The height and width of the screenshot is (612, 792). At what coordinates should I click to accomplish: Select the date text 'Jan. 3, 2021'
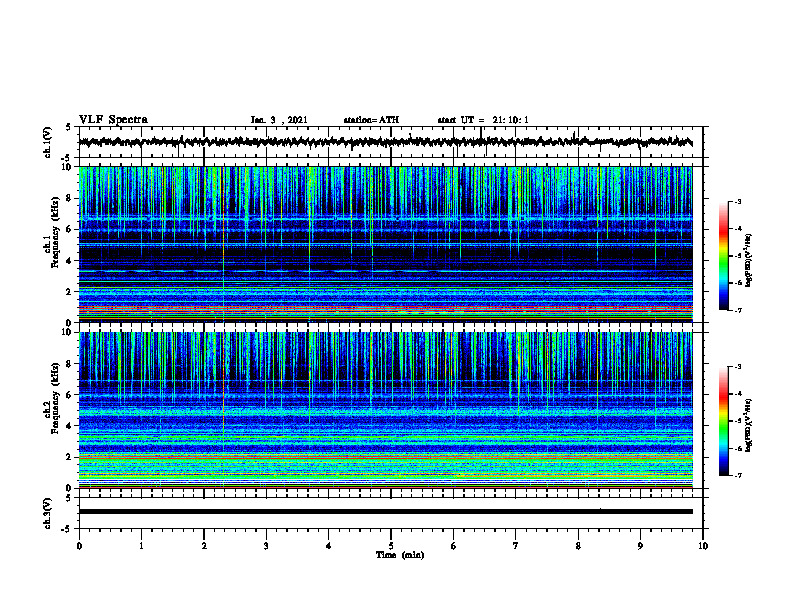tap(279, 120)
